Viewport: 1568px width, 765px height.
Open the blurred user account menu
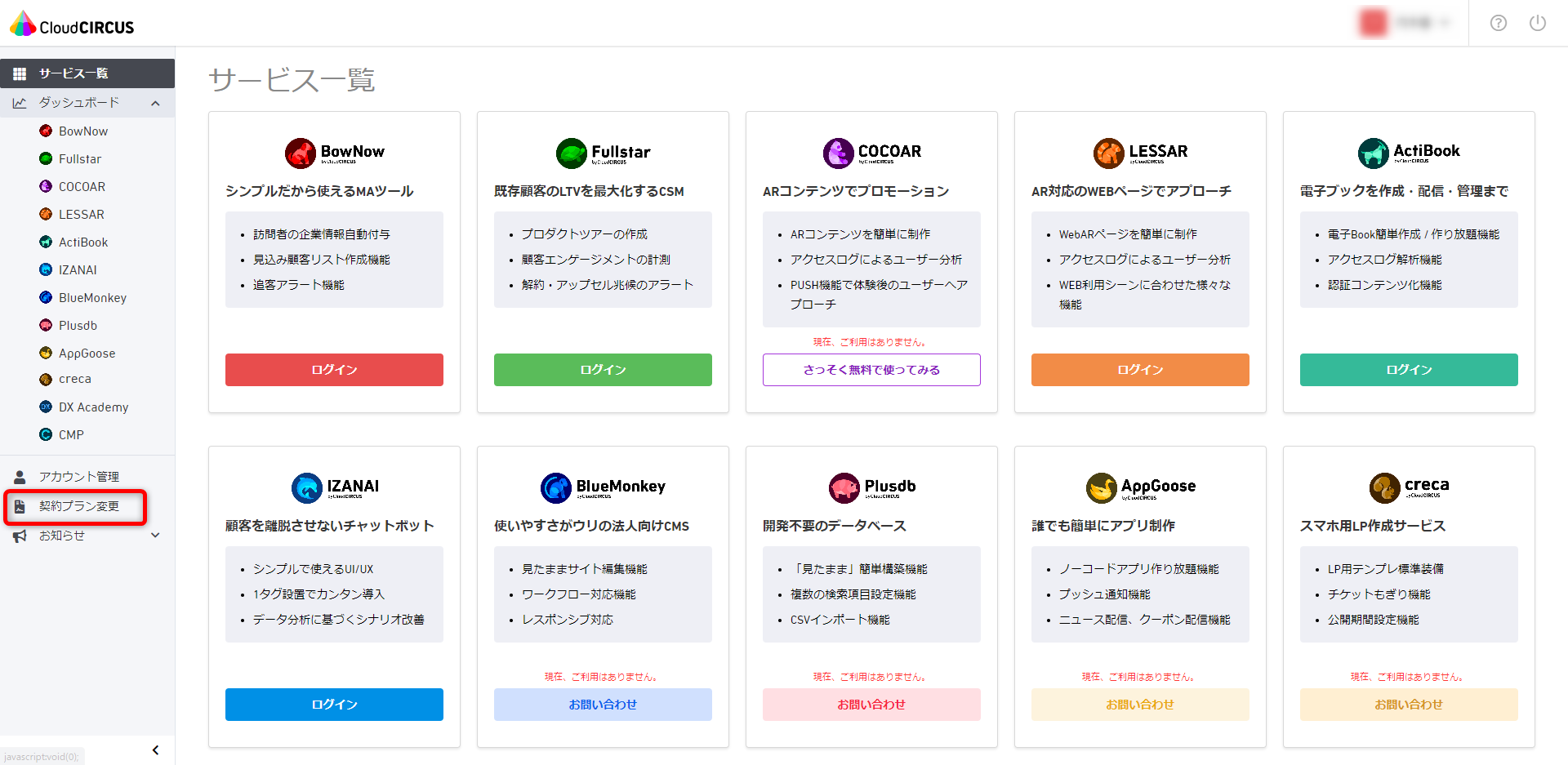(x=1405, y=23)
